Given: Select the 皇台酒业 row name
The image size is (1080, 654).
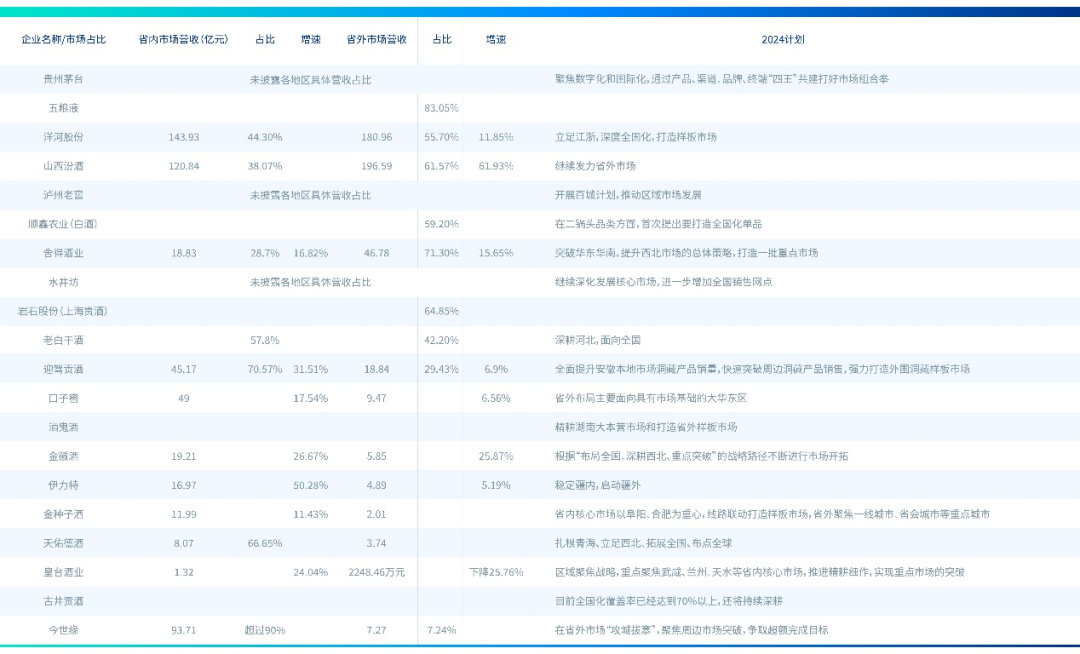Looking at the screenshot, I should pyautogui.click(x=63, y=571).
